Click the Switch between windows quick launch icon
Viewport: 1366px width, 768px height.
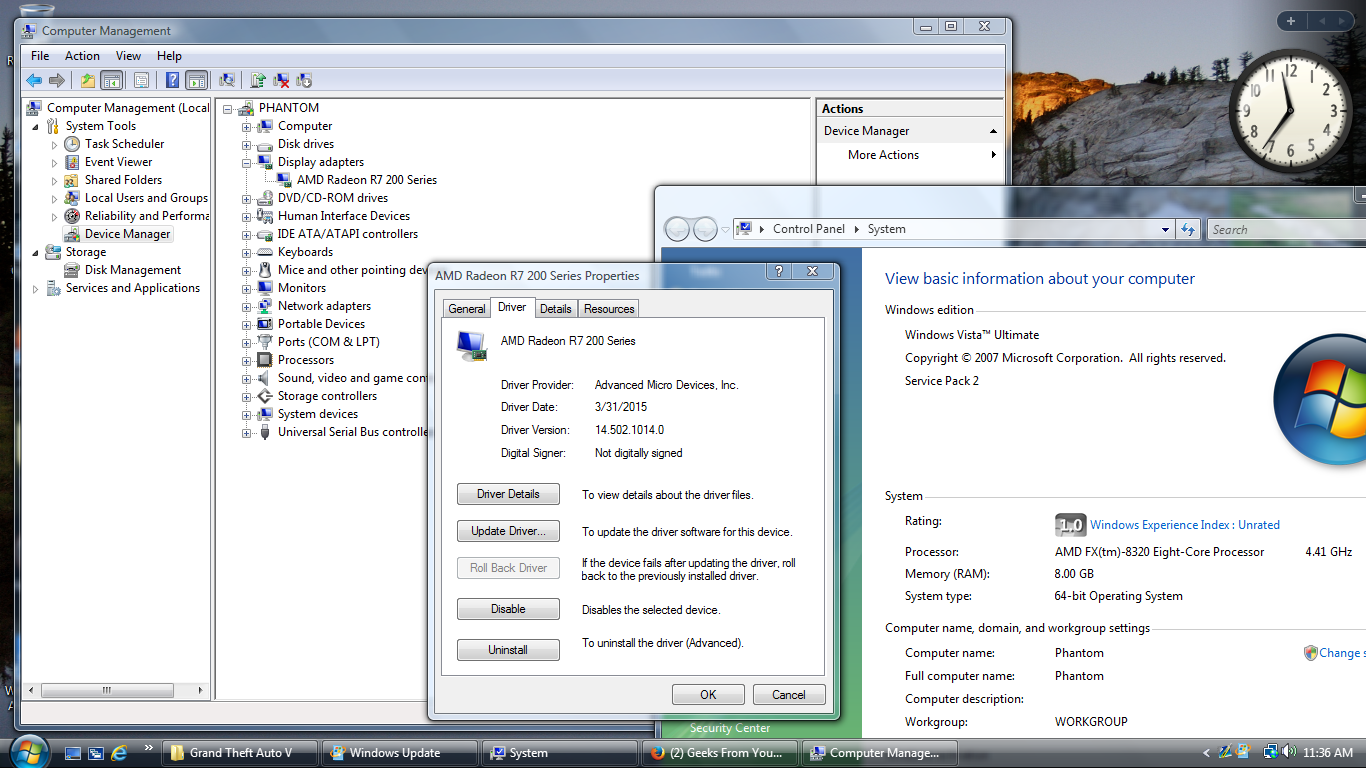point(96,752)
